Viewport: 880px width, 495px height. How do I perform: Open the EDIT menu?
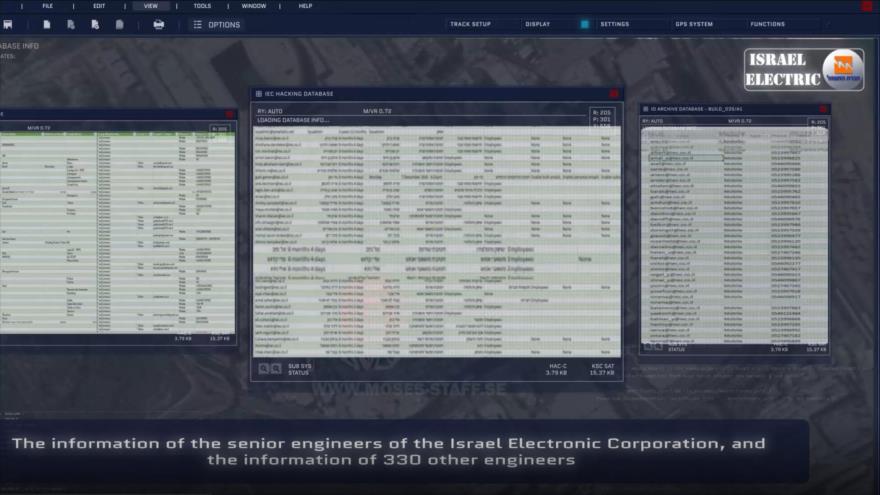point(99,6)
